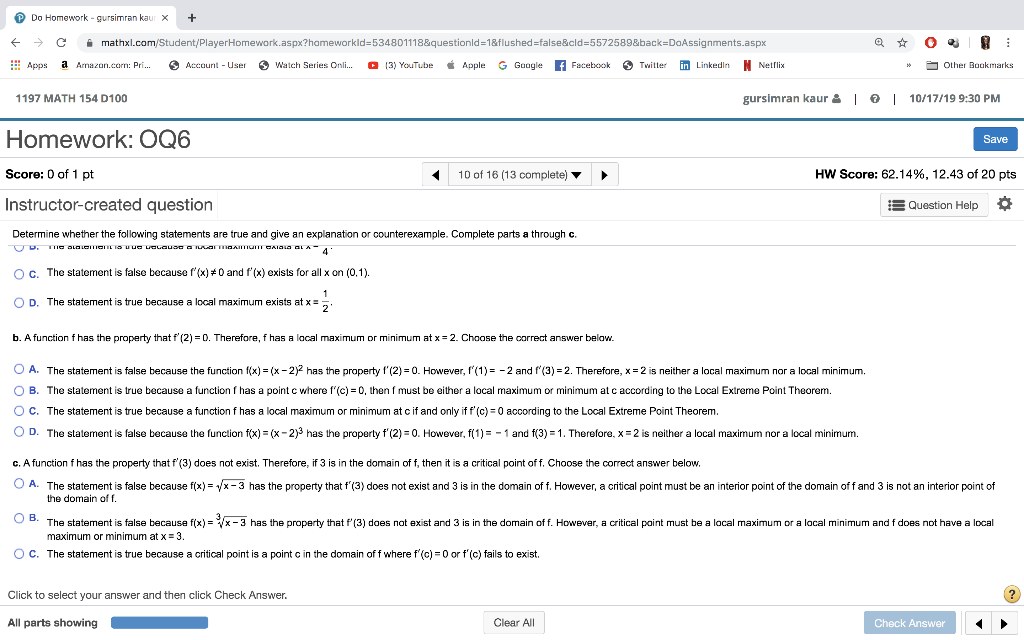
Task: Click the All parts showing progress bar
Action: click(159, 622)
